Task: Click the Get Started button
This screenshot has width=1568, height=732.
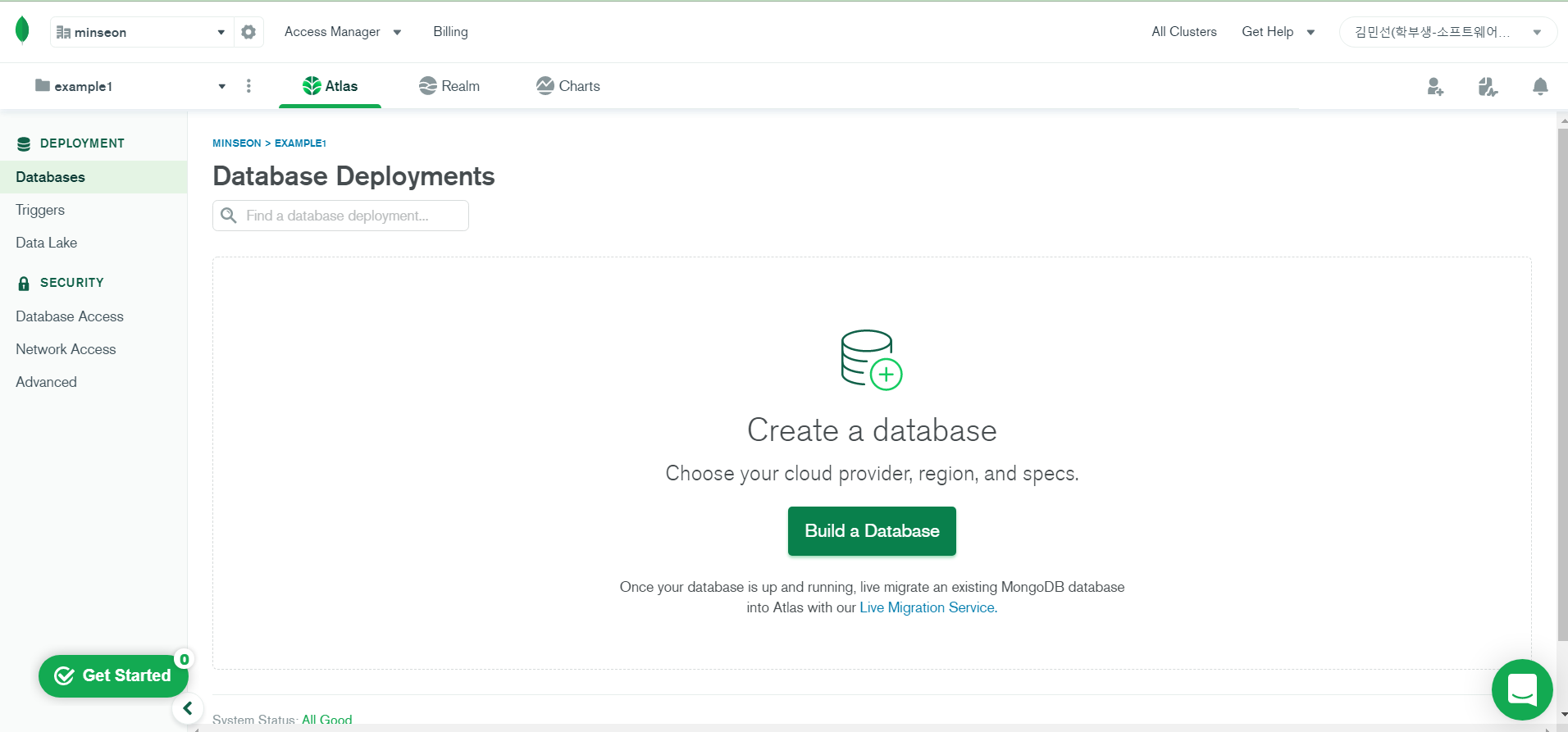Action: click(x=113, y=676)
